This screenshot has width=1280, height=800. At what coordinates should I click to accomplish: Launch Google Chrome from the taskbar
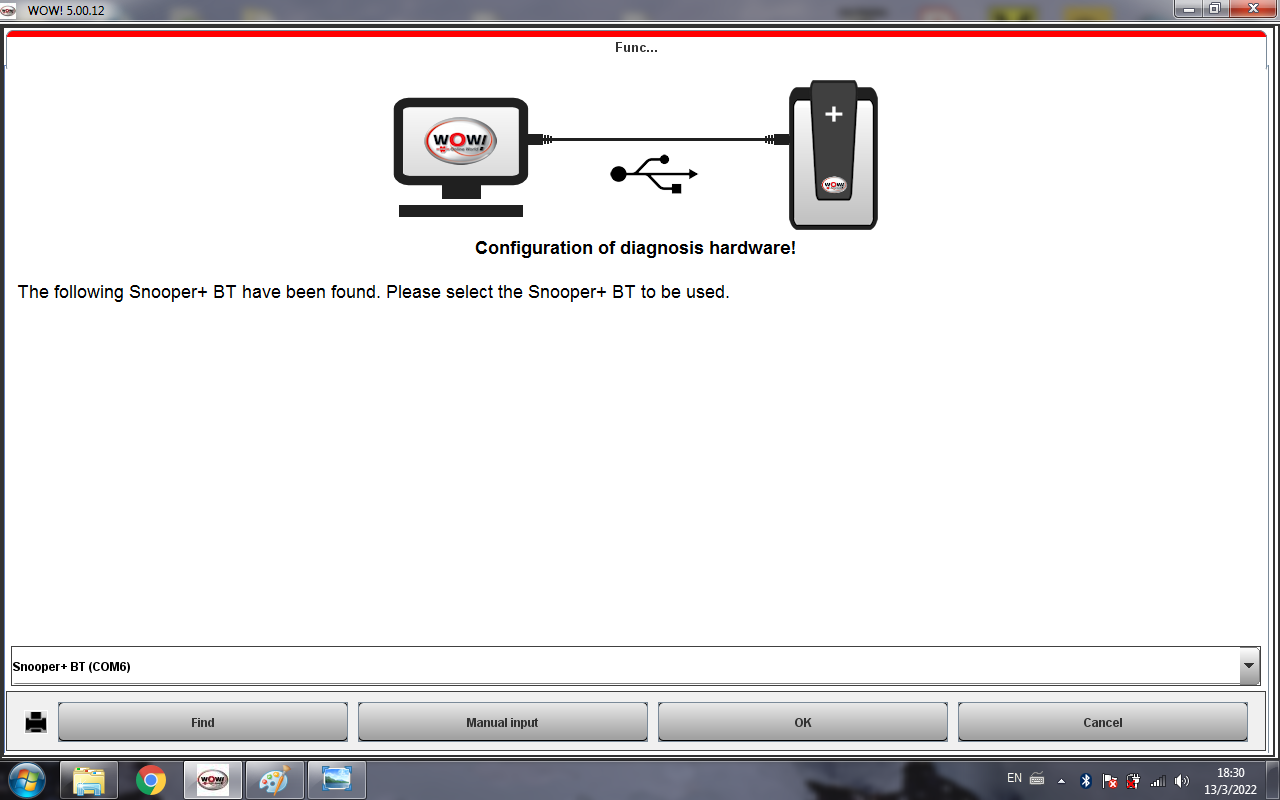[x=151, y=780]
